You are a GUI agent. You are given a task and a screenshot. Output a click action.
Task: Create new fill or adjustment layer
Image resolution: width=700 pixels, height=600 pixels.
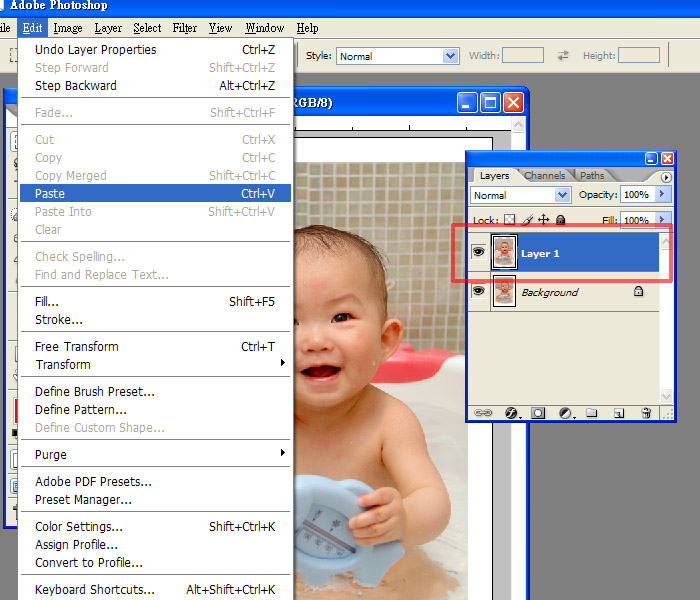(565, 412)
